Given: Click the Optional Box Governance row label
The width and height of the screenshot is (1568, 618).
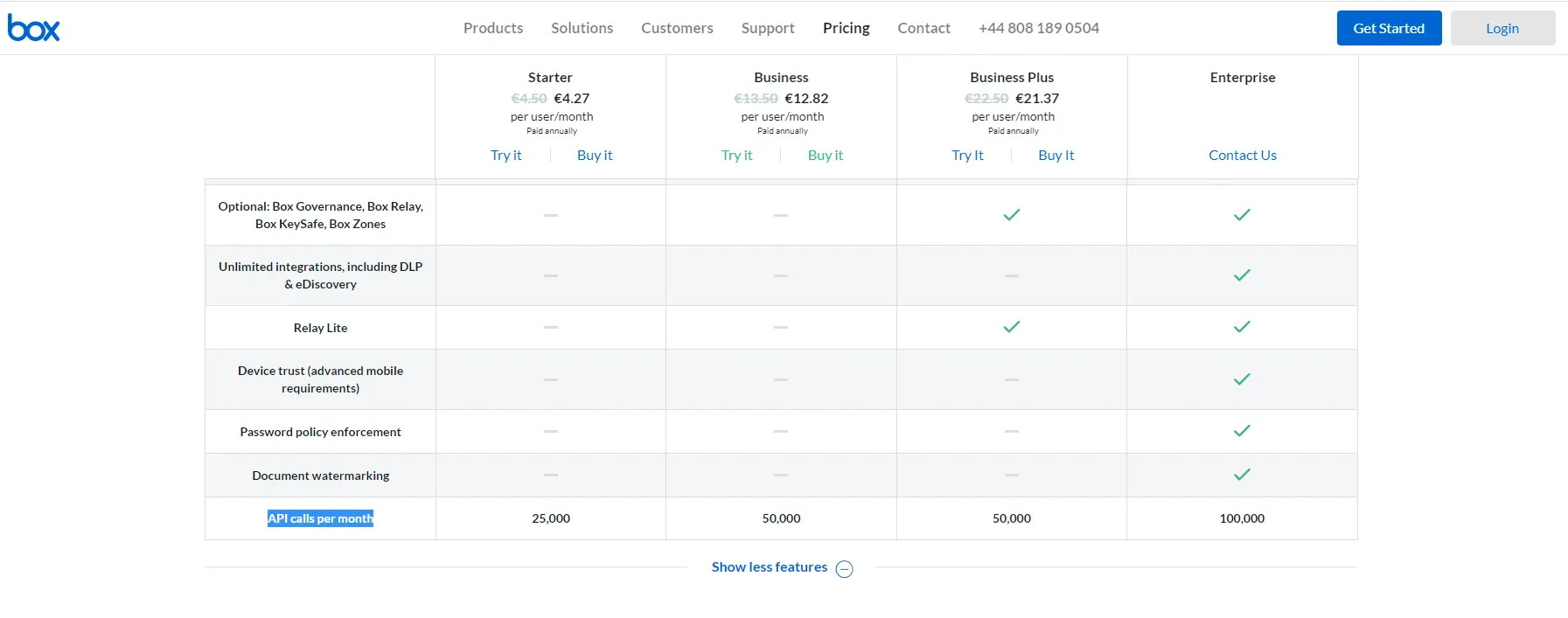Looking at the screenshot, I should (x=321, y=215).
